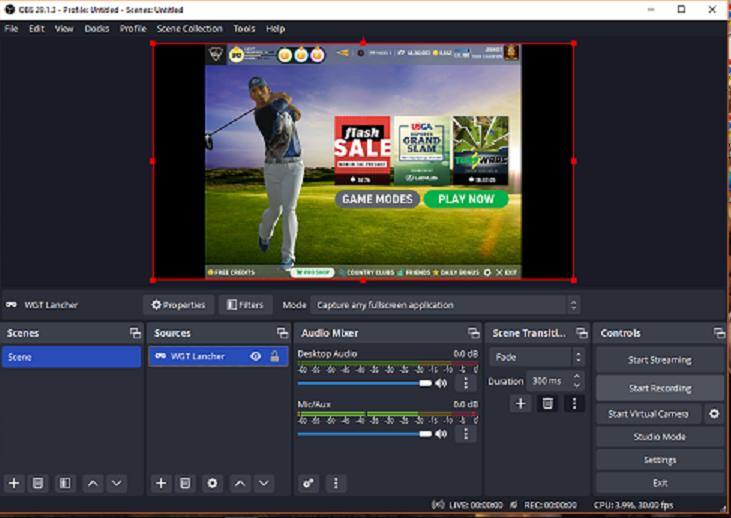Remove configurable transition with the trash icon
Viewport: 731px width, 518px height.
[x=547, y=403]
